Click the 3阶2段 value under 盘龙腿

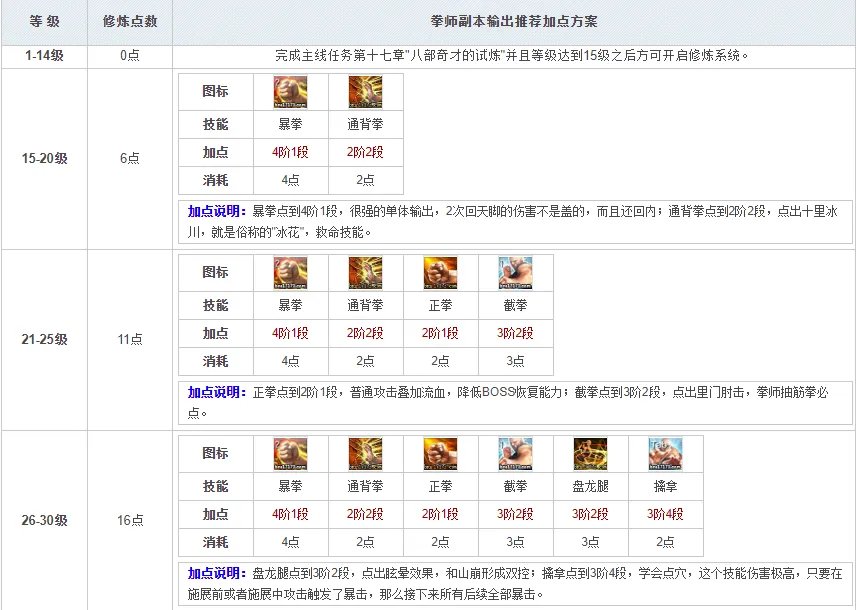tap(590, 515)
